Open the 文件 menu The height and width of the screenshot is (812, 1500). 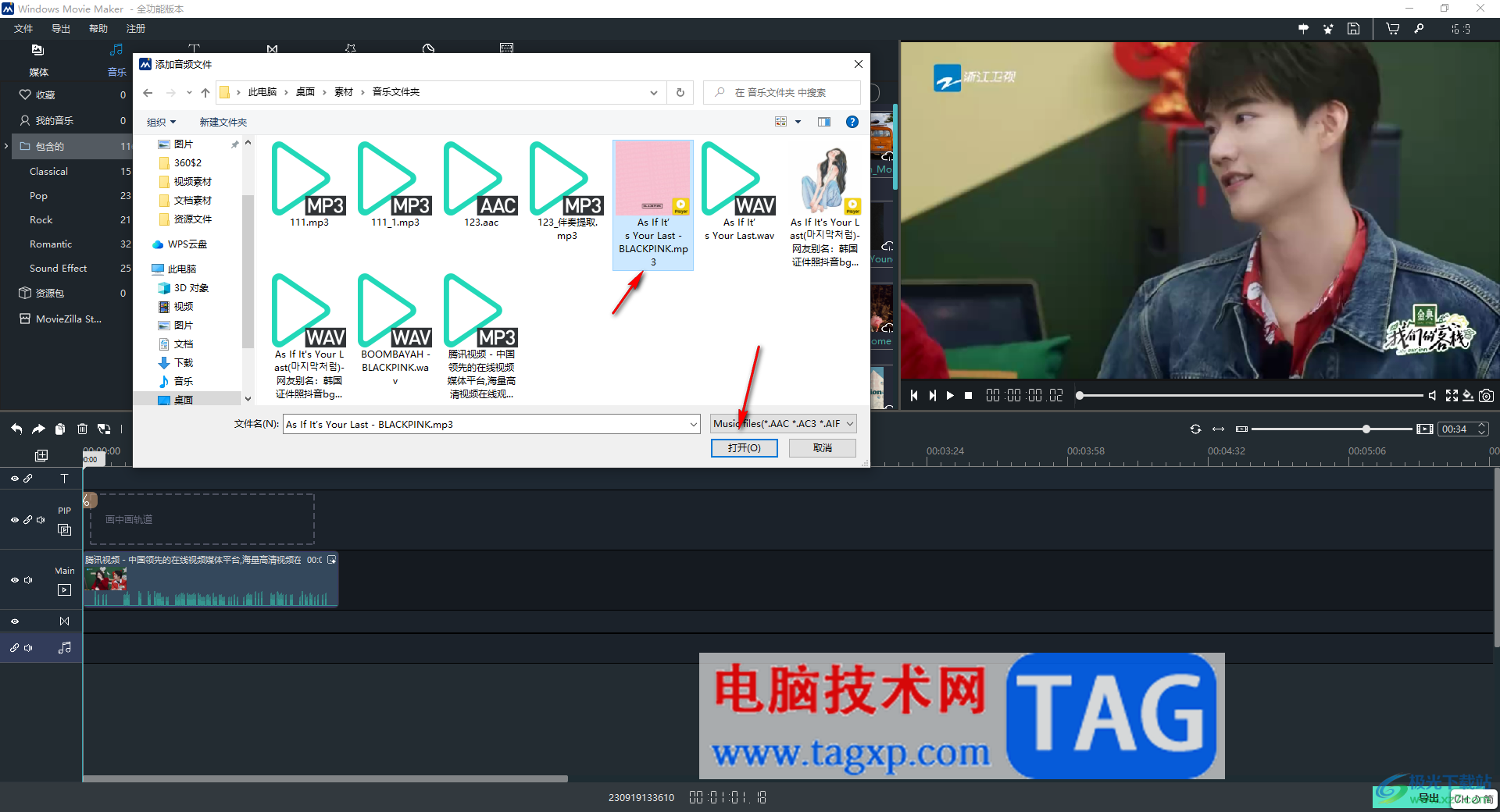click(23, 29)
